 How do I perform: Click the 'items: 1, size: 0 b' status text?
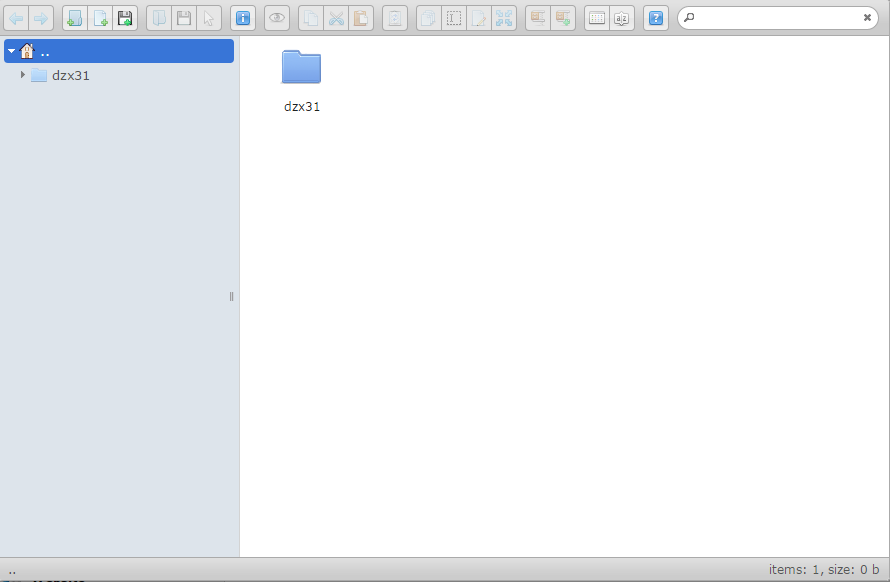click(x=824, y=570)
